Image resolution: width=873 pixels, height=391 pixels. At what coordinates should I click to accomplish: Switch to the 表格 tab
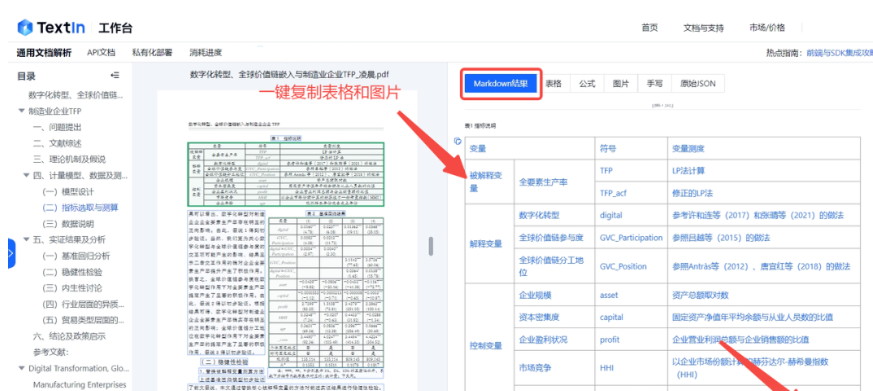[x=553, y=84]
